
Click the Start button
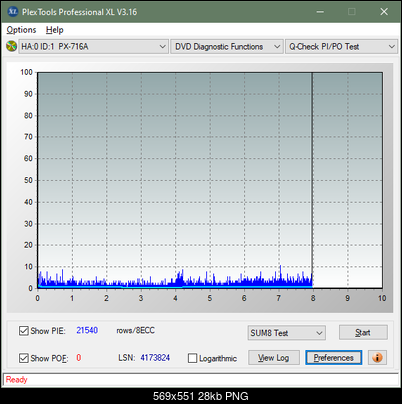(x=363, y=333)
